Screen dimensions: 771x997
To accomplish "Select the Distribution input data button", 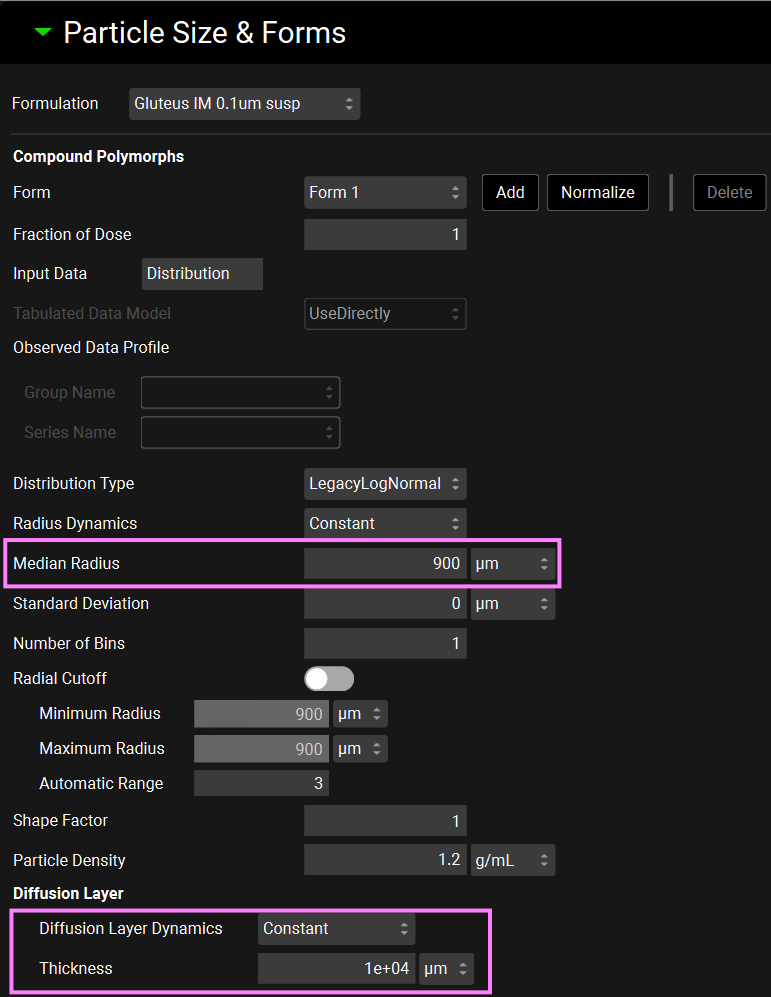I will [202, 274].
